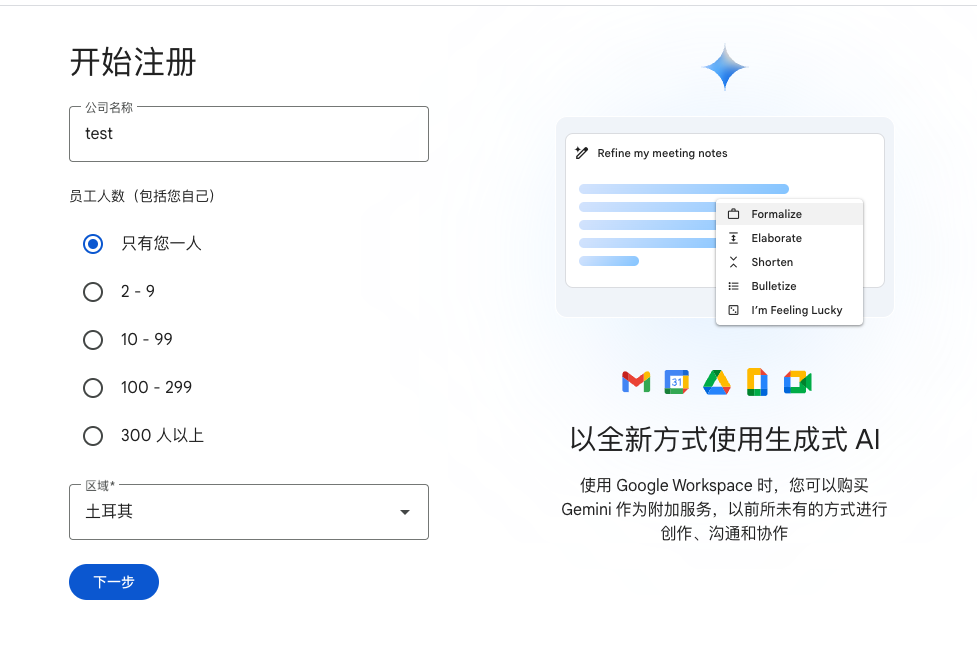
Task: Click the 员工人数（包括您自己）label
Action: tap(142, 196)
